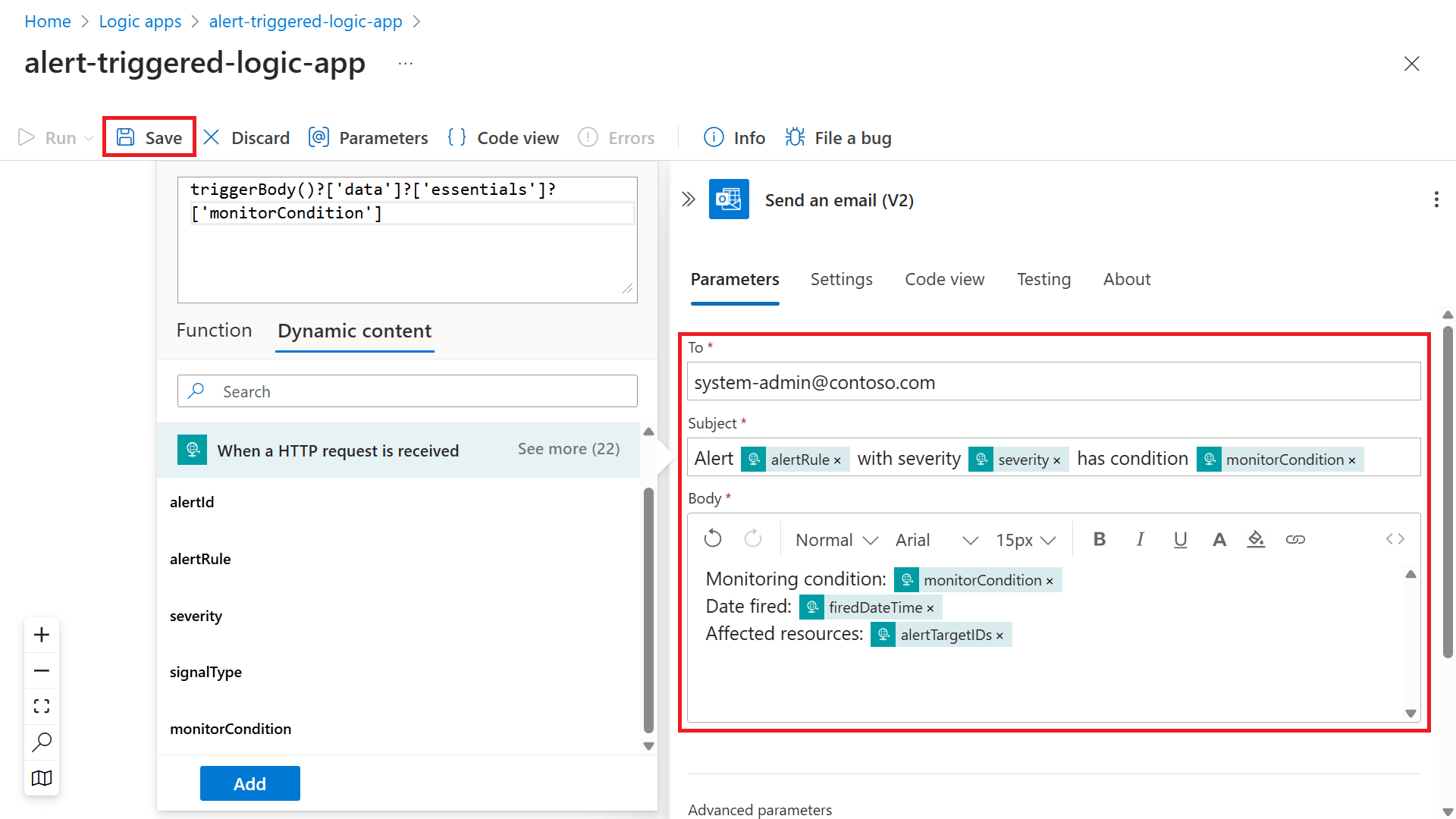Image resolution: width=1456 pixels, height=819 pixels.
Task: Click the text highlight/color icon
Action: tap(1256, 538)
